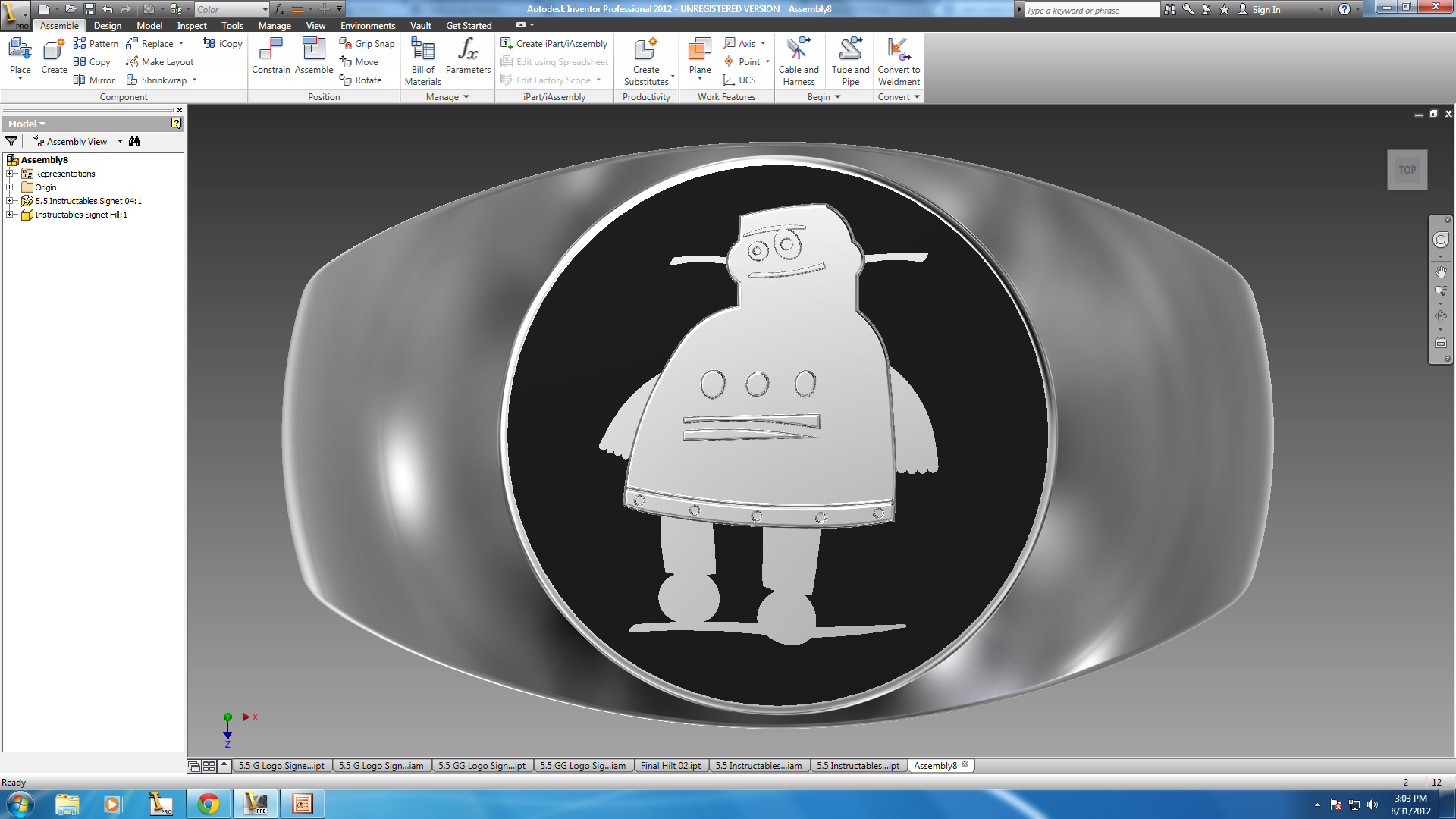Expand the Origin folder node
The height and width of the screenshot is (819, 1456).
10,187
